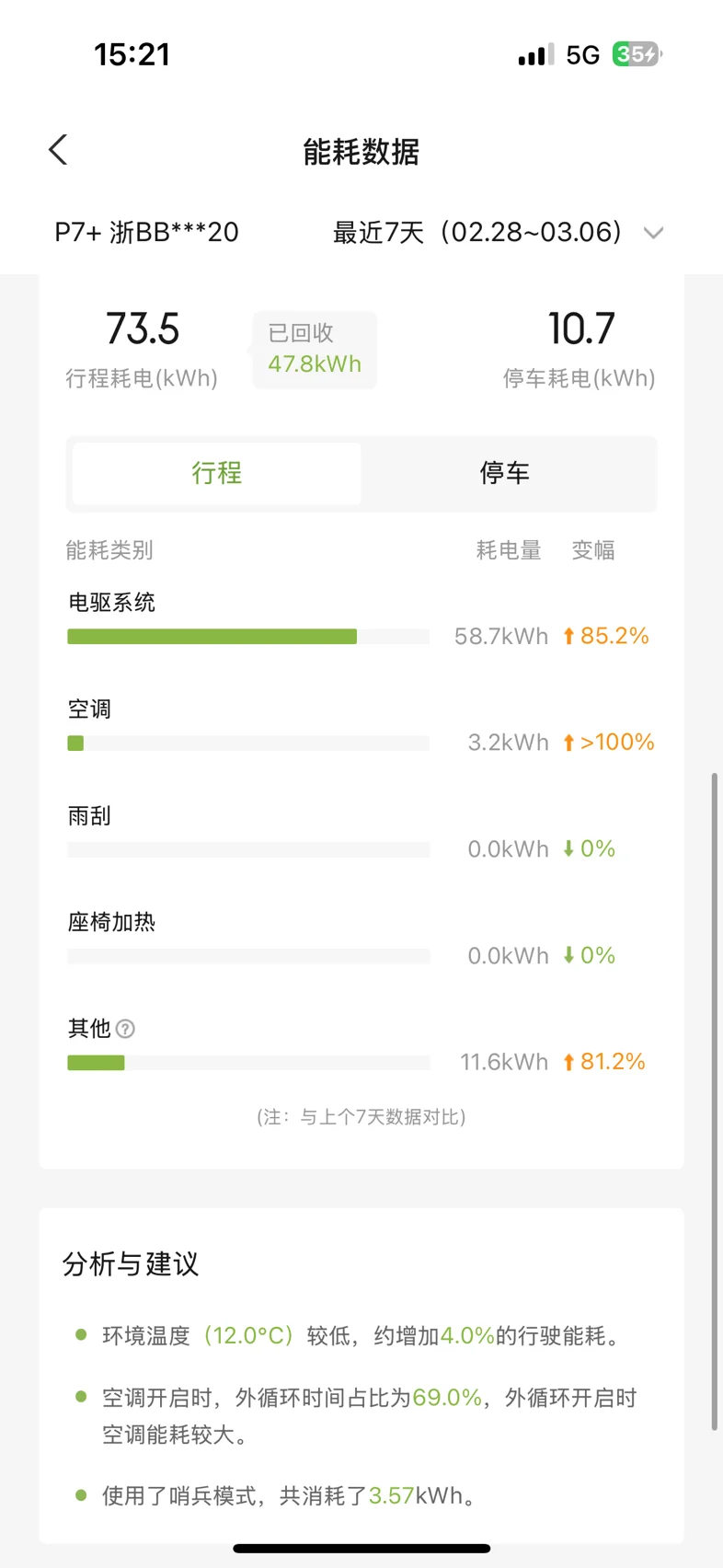Screen dimensions: 723x1568
Task: Click the 电驱系统 green progress bar
Action: 212,637
